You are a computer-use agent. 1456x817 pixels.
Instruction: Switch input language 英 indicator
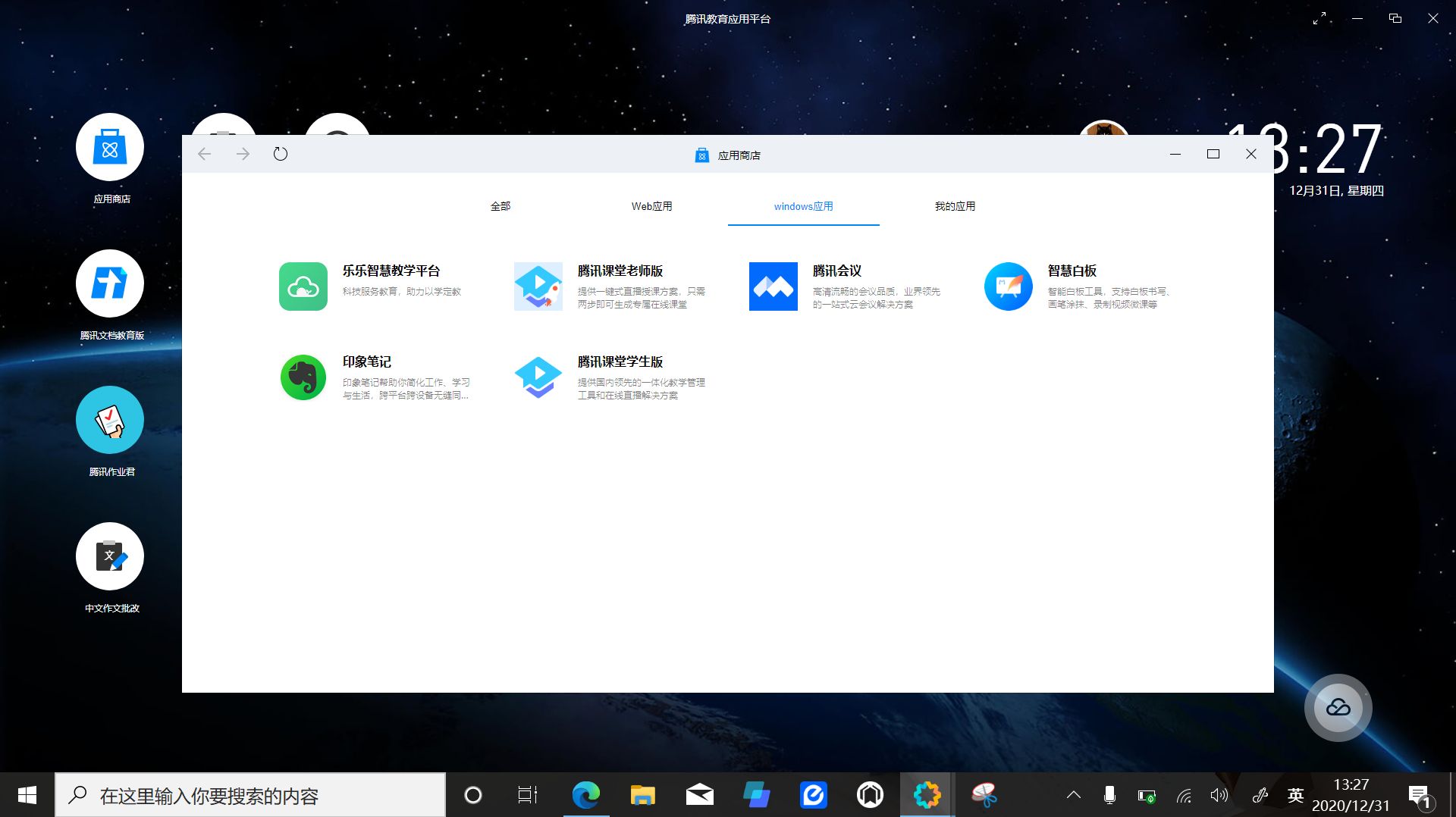(1295, 795)
